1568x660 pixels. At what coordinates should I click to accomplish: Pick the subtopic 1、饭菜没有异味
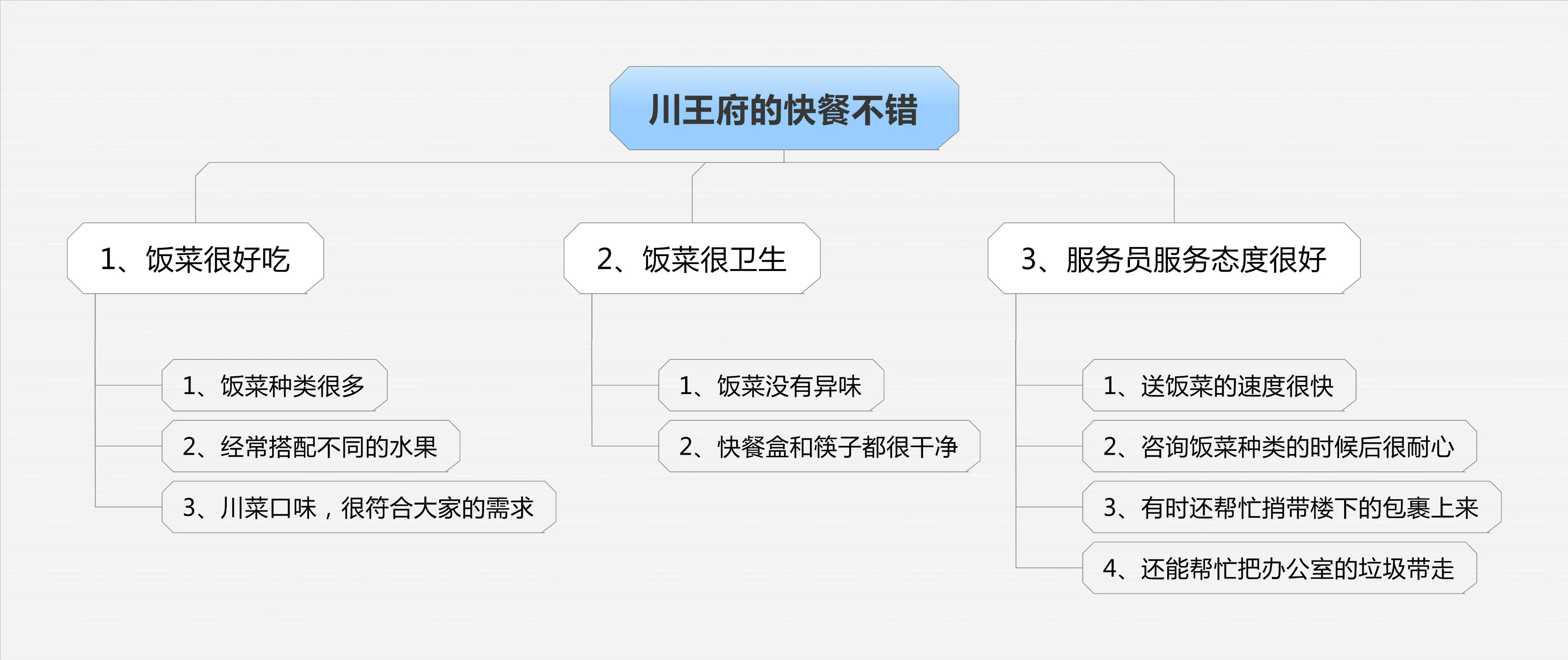(x=771, y=385)
